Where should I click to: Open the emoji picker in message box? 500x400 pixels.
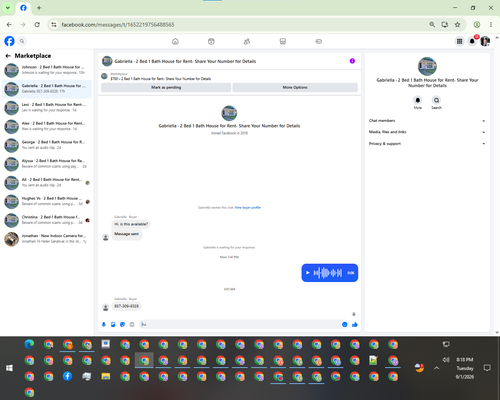click(x=345, y=324)
